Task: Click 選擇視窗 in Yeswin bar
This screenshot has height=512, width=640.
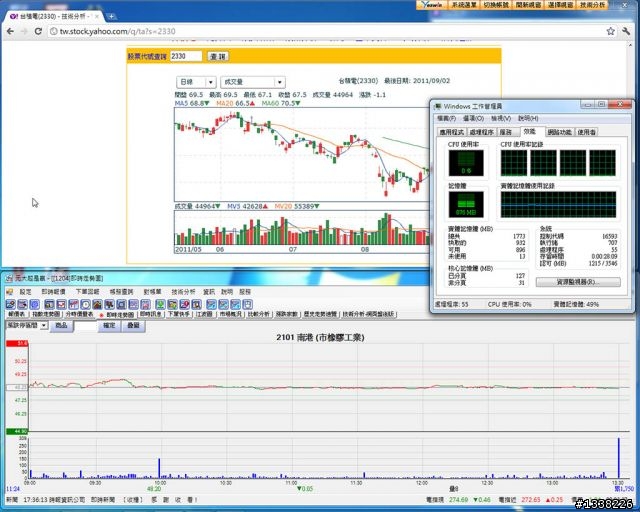Action: (x=560, y=5)
